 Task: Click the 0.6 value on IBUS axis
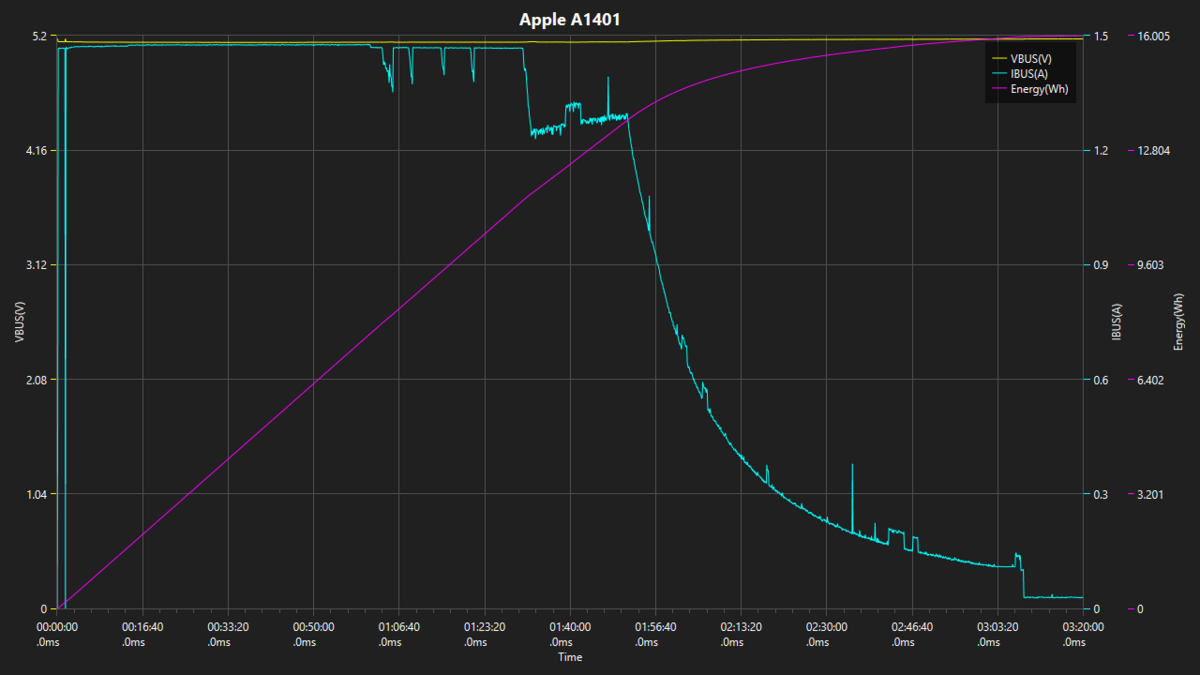(x=1101, y=380)
